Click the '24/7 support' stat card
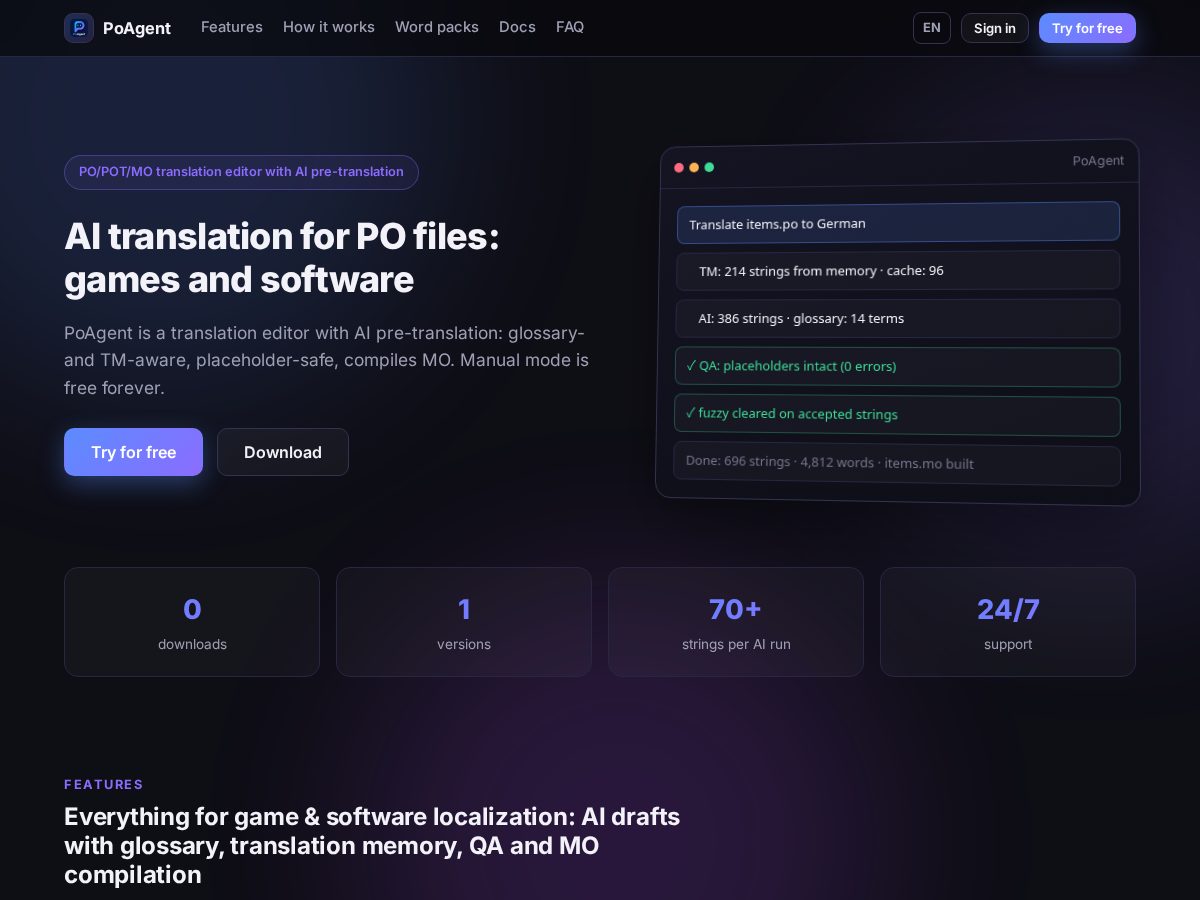1200x900 pixels. [x=1008, y=622]
